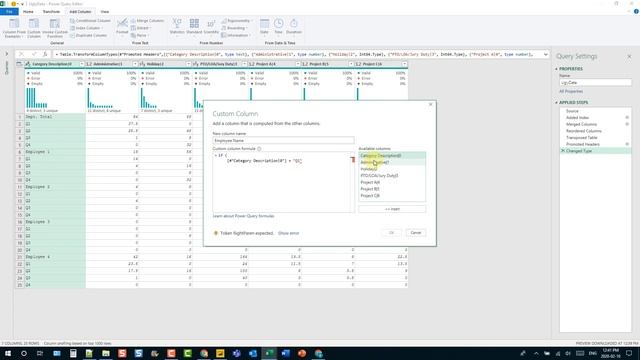The height and width of the screenshot is (360, 640).
Task: Close the Custom Column dialog
Action: pos(430,105)
